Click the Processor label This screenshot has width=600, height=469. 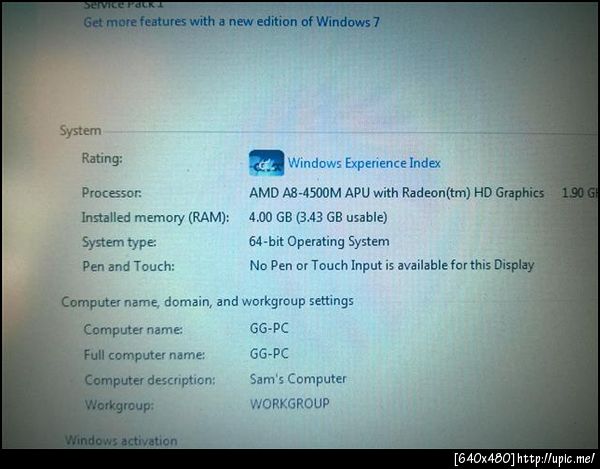[x=111, y=192]
